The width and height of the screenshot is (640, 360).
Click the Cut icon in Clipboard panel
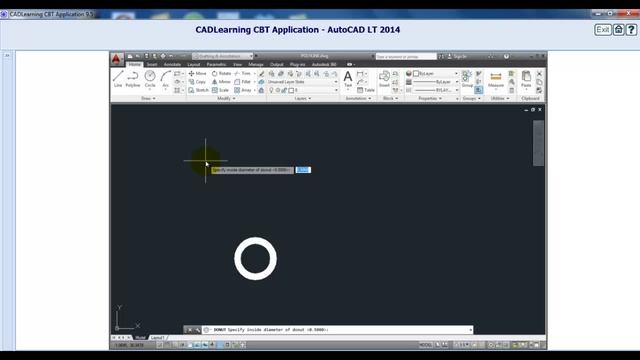[x=539, y=73]
